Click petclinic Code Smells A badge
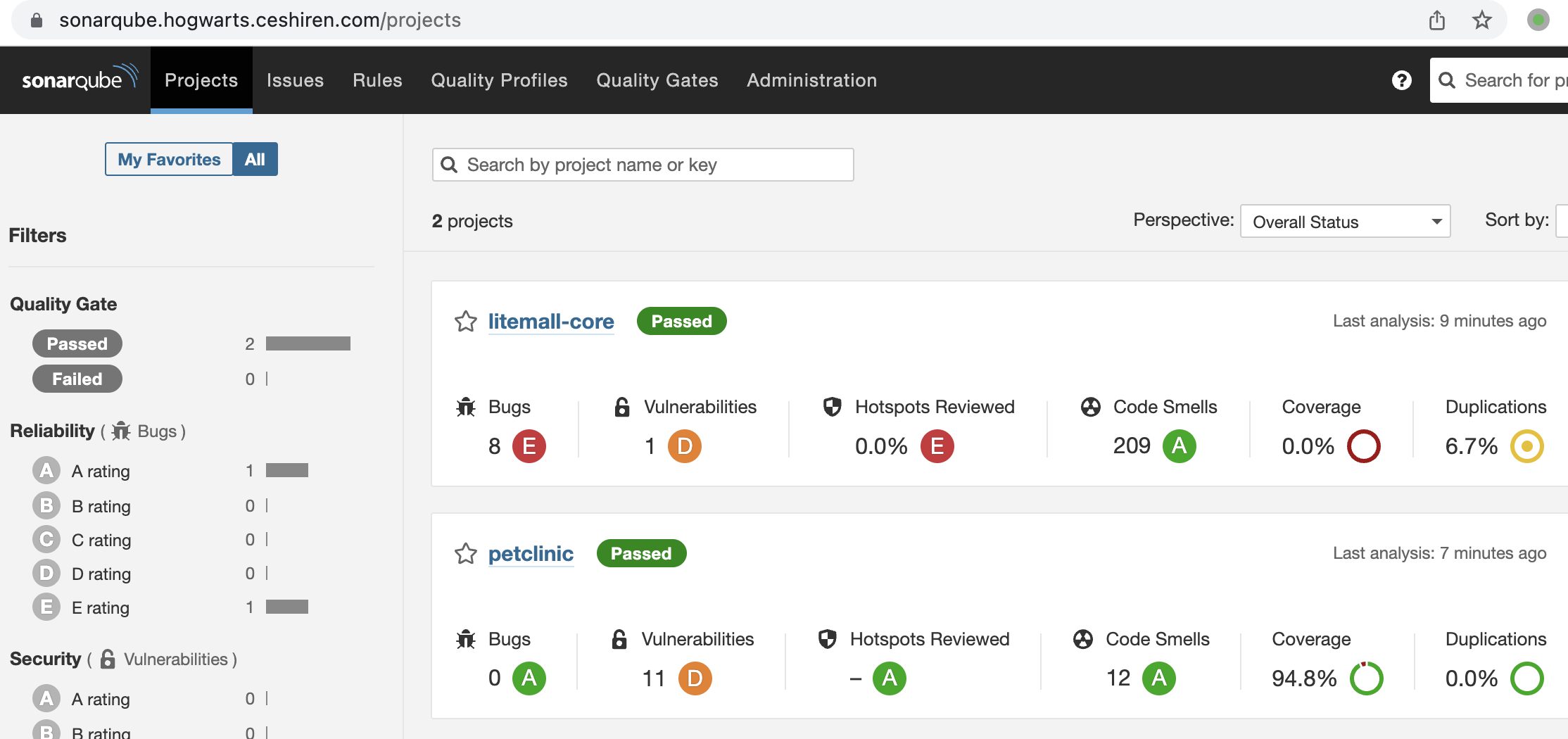Viewport: 1568px width, 739px height. click(1159, 678)
